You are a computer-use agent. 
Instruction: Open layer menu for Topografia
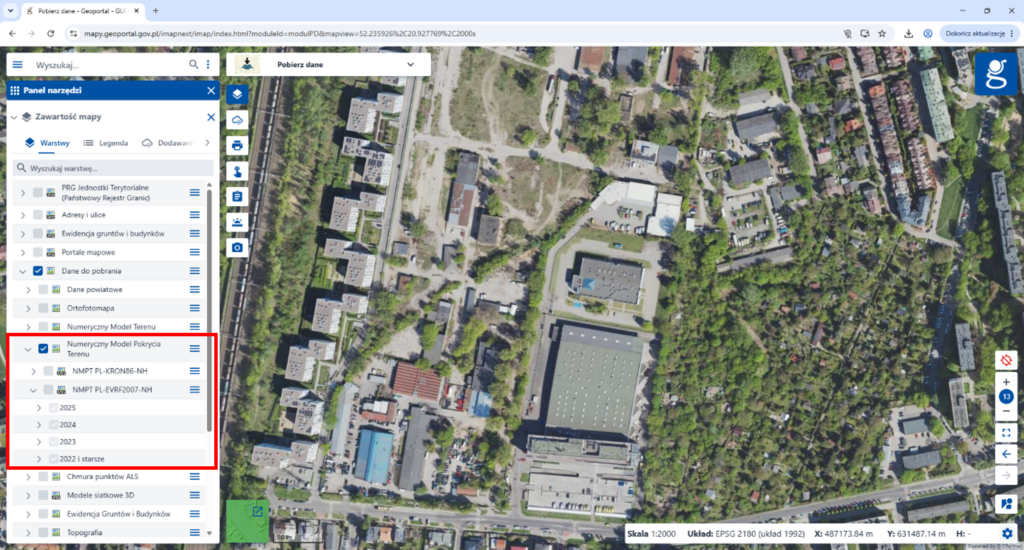coord(195,532)
